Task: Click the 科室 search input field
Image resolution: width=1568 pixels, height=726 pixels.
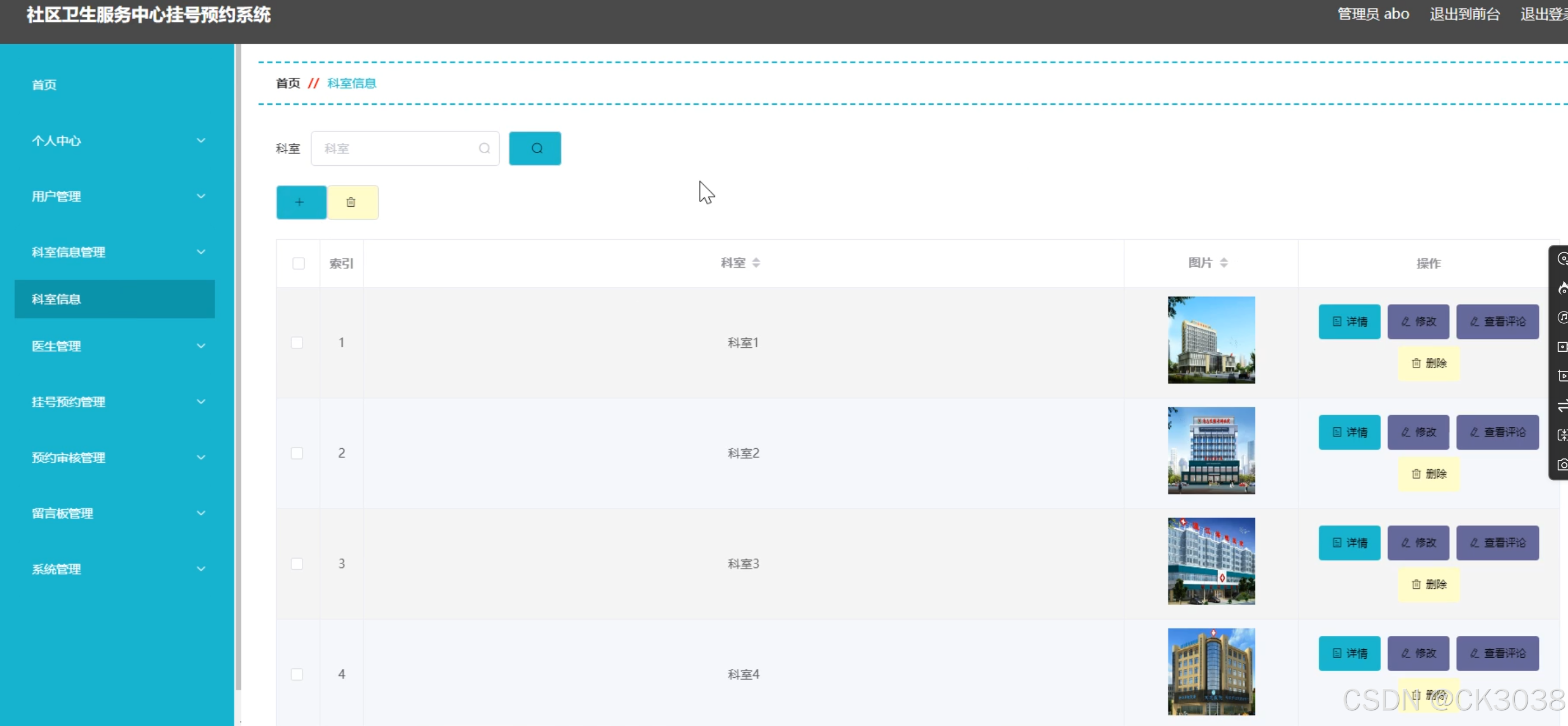Action: [x=399, y=148]
